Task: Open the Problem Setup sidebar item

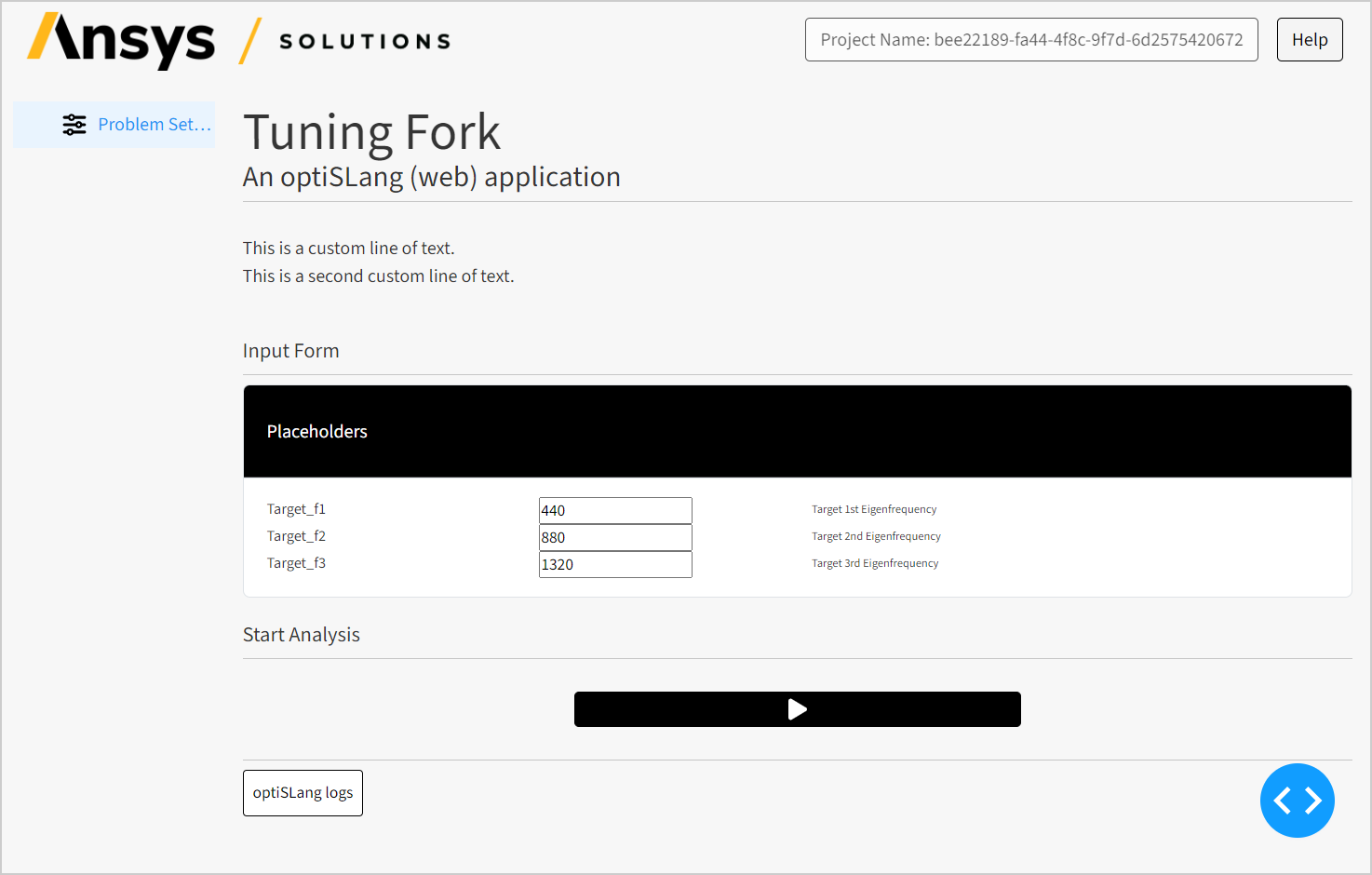Action: (114, 125)
